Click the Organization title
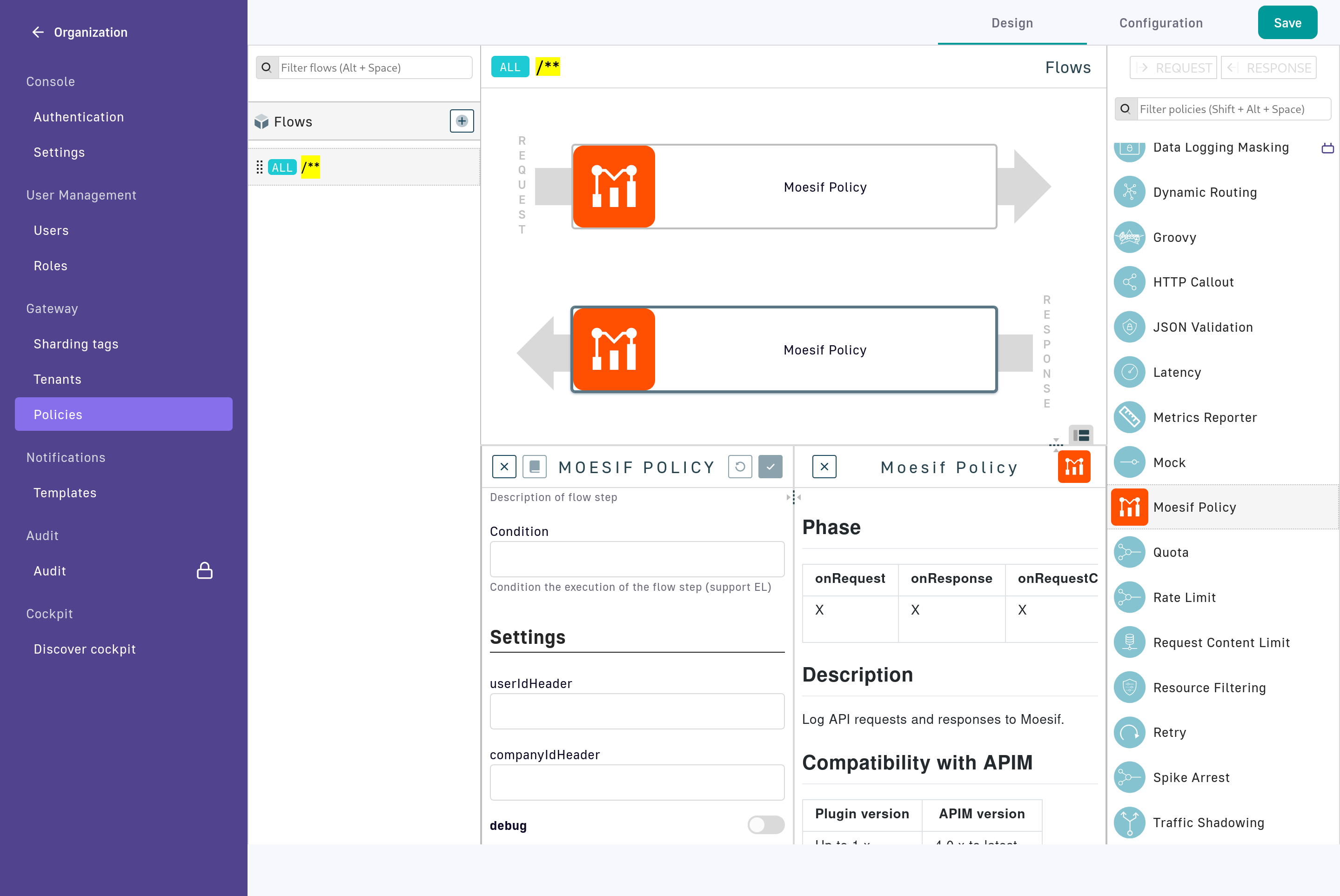 91,32
